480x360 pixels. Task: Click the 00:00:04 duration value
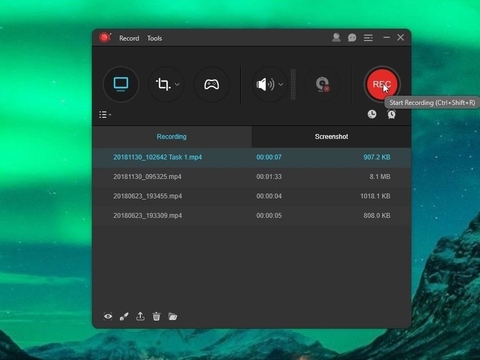point(269,196)
